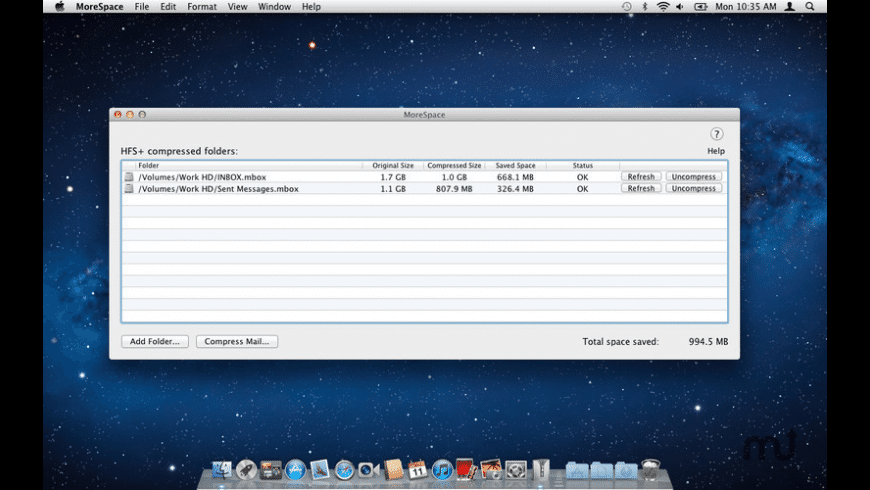Click Uncompress for Sent Messages.mbox

click(694, 188)
